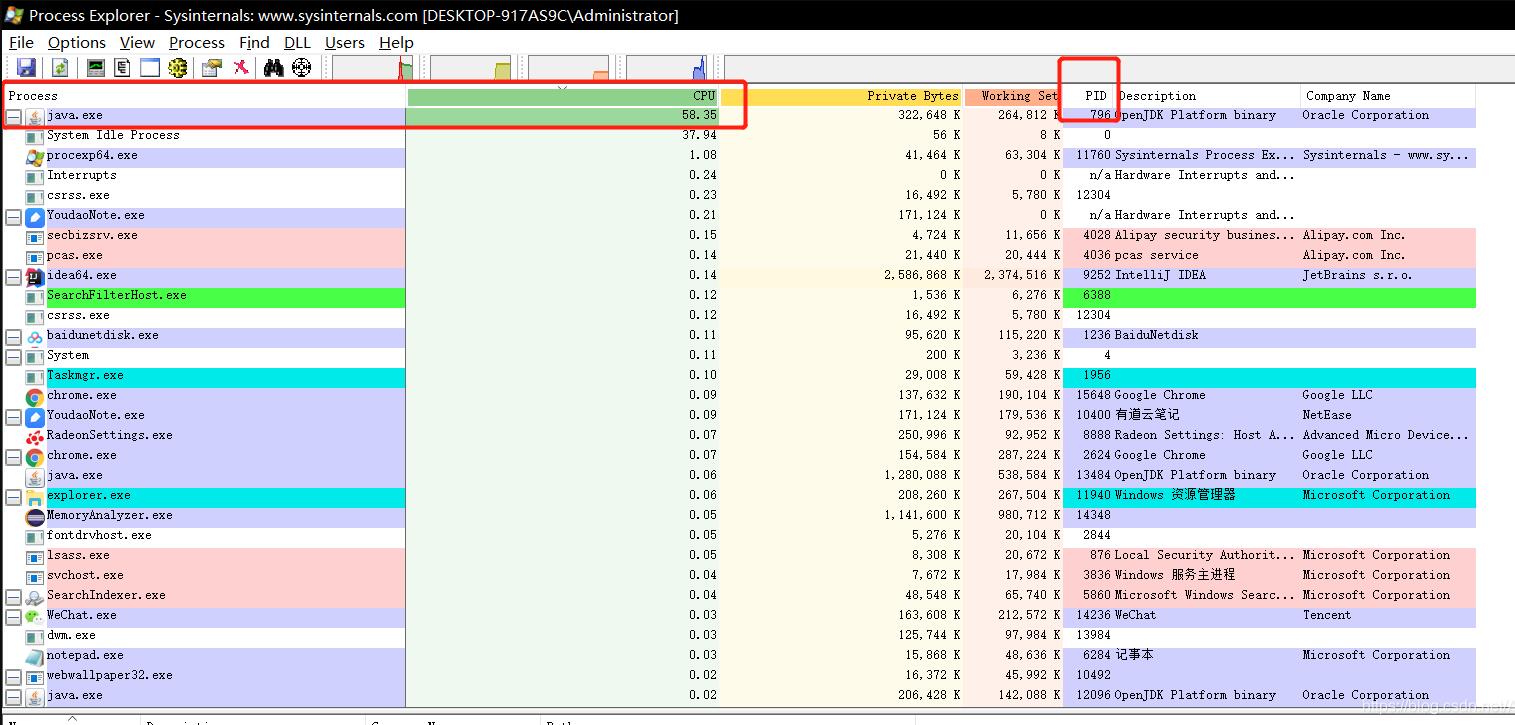1515x725 pixels.
Task: Click the SearchIndexer.exe process icon
Action: point(35,596)
